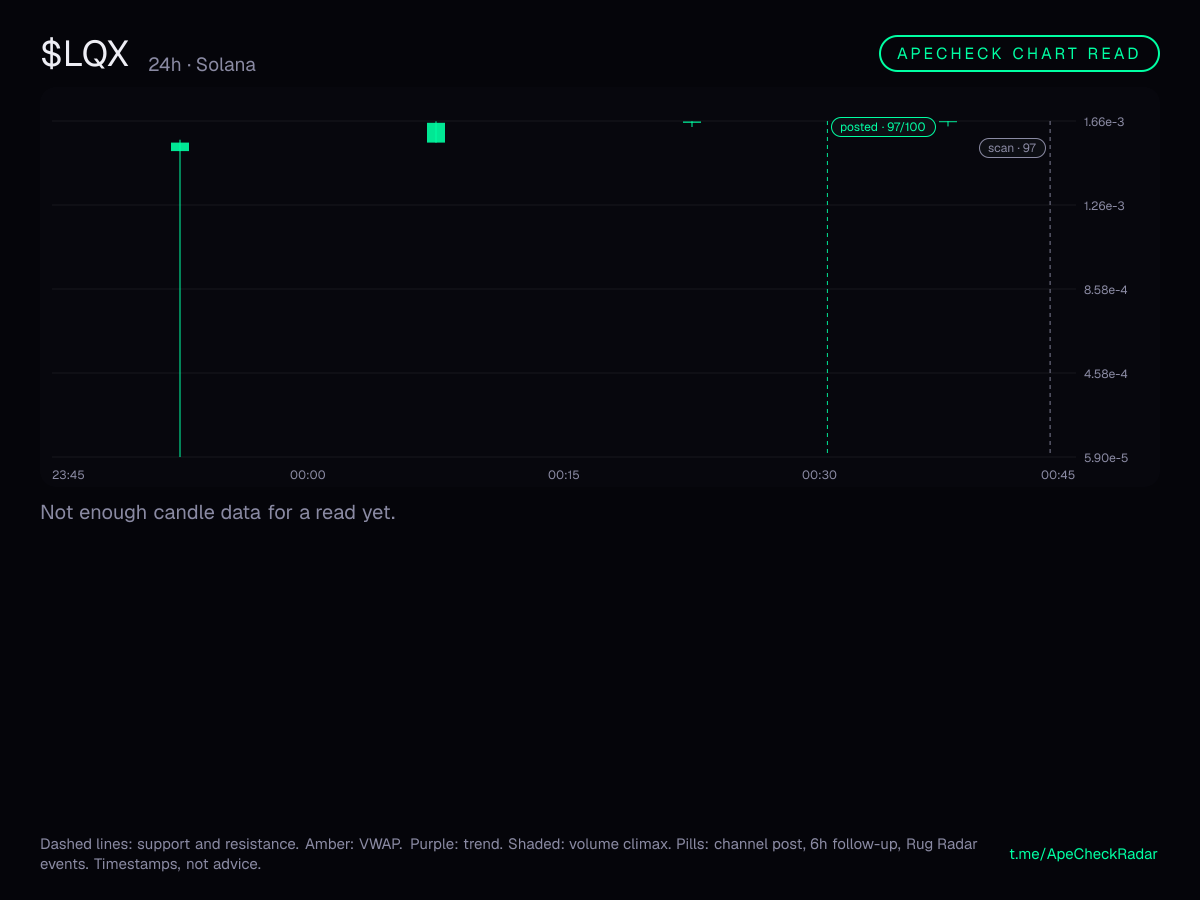The image size is (1200, 900).
Task: Select the posted · 97/100 pill
Action: 883,127
